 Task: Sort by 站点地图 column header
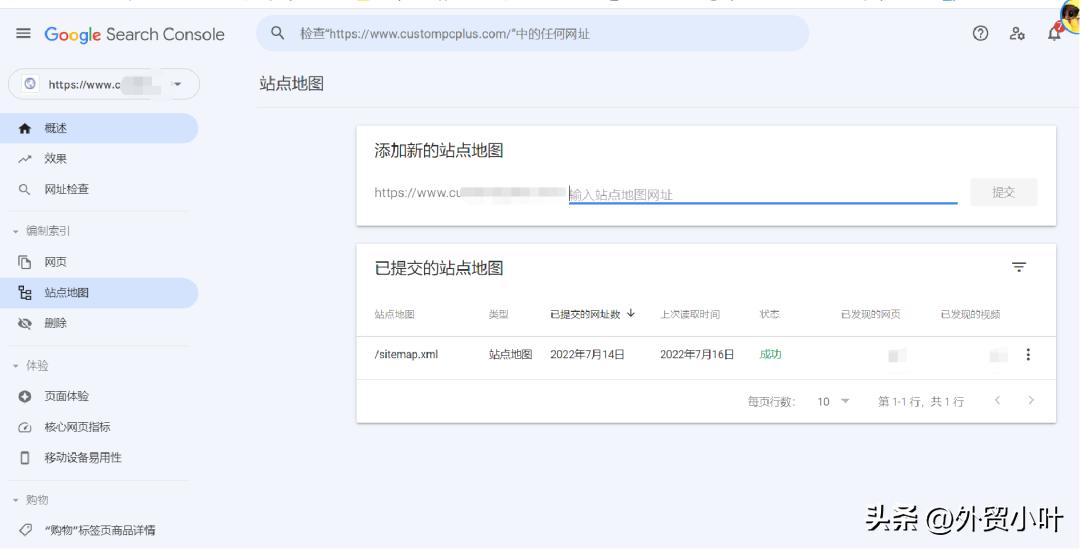click(395, 314)
